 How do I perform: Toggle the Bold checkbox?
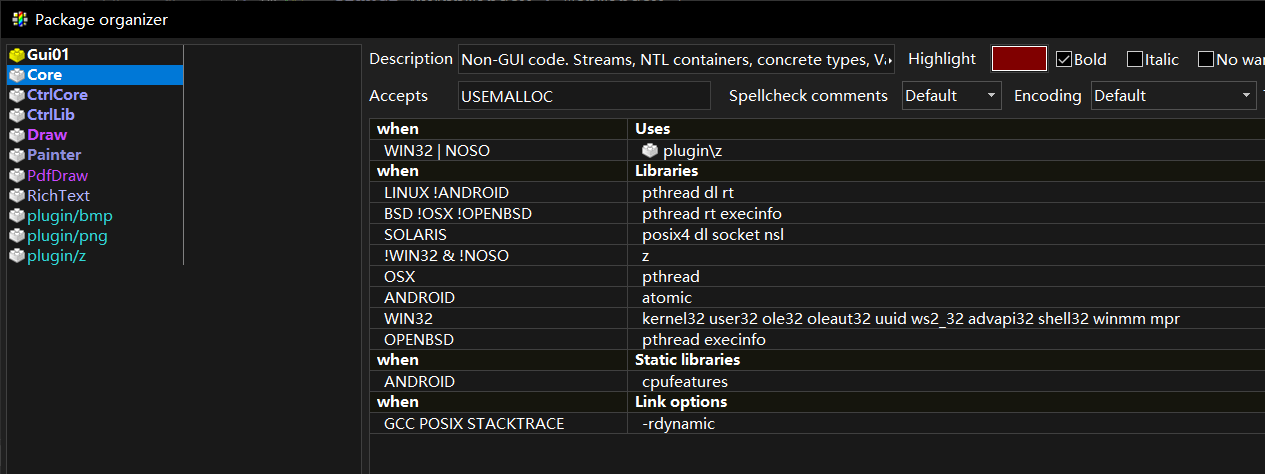pos(1064,59)
